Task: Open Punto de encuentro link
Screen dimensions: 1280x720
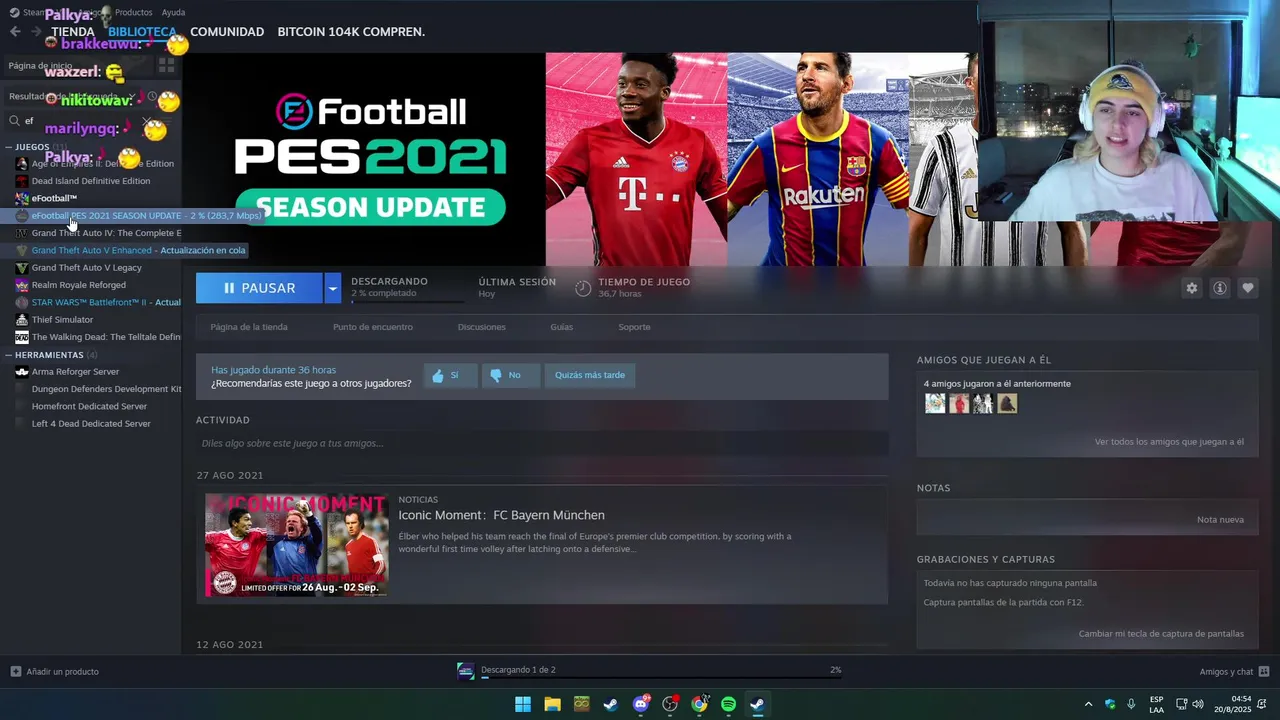Action: point(373,327)
